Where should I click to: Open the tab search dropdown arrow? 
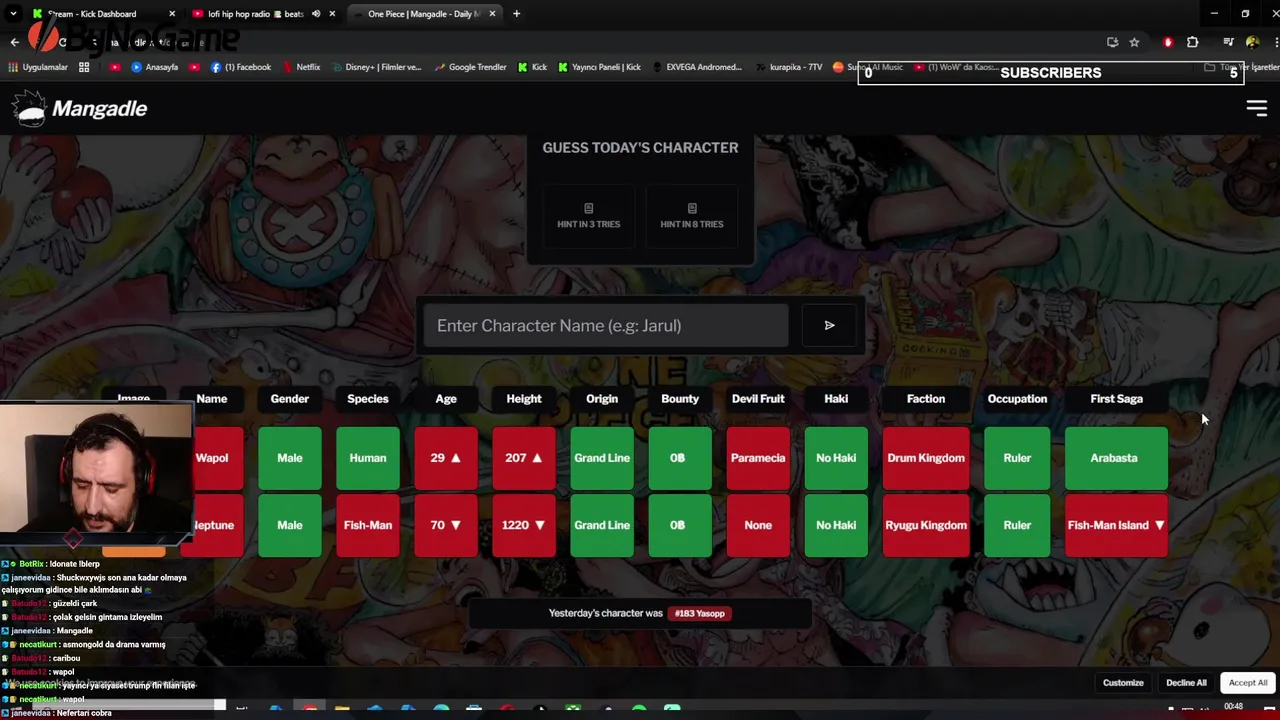click(13, 14)
